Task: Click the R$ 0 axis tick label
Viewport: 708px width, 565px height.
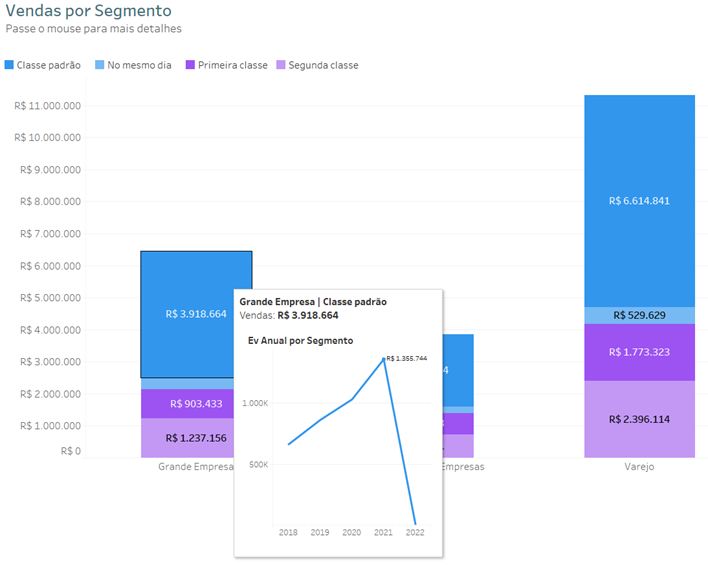Action: [x=71, y=451]
